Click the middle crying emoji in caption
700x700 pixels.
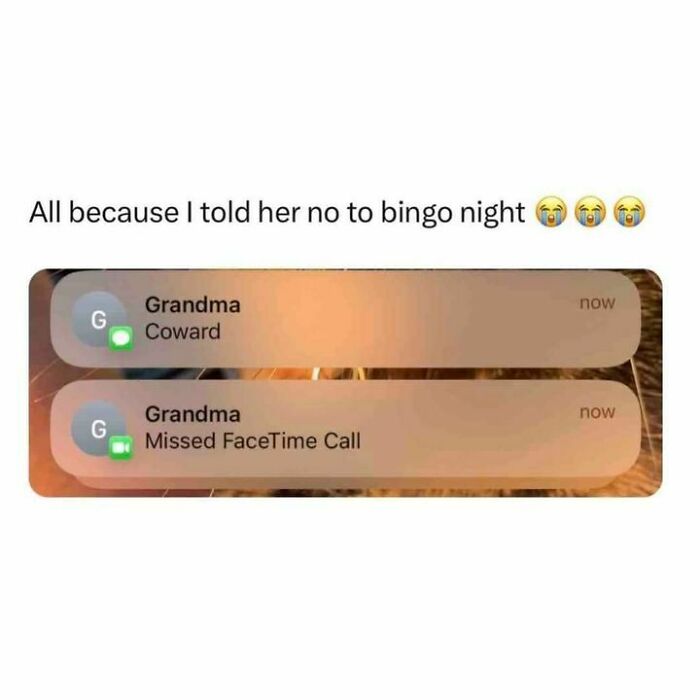tap(591, 212)
